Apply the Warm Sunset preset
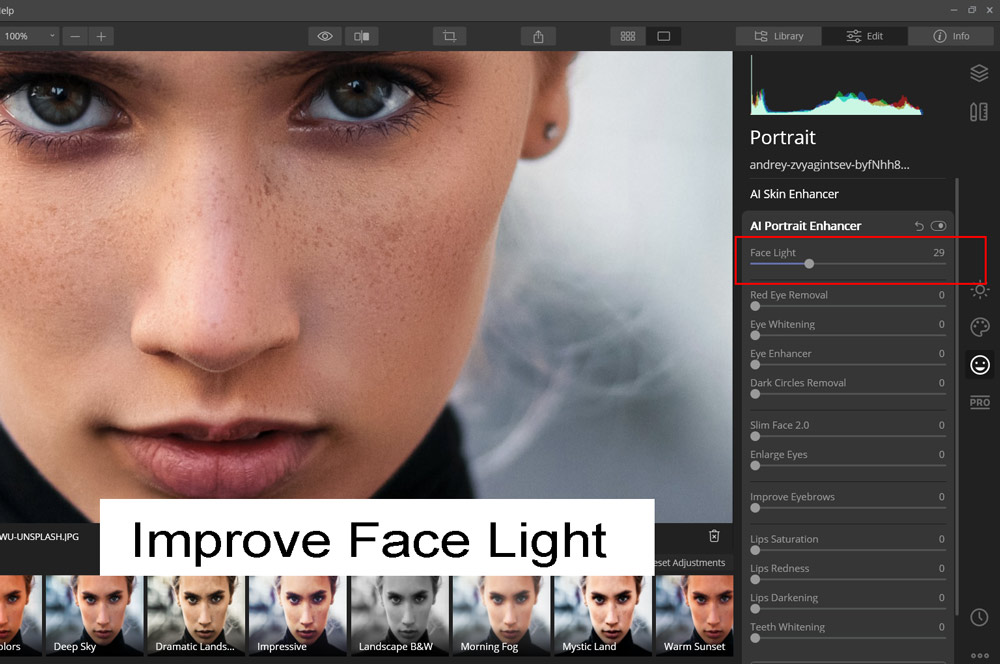This screenshot has width=1000, height=664. (695, 616)
